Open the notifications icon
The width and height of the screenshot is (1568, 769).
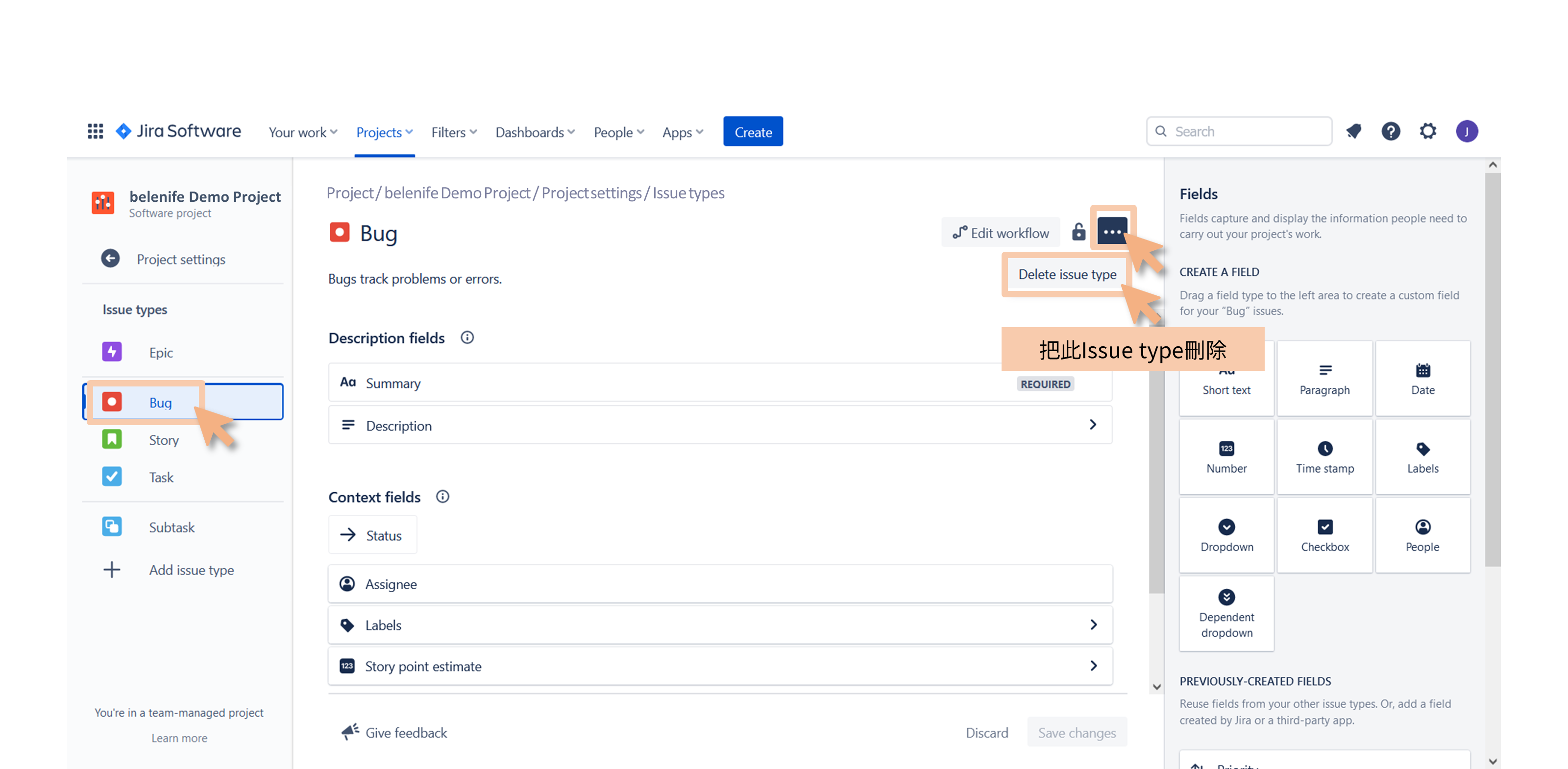click(x=1353, y=131)
